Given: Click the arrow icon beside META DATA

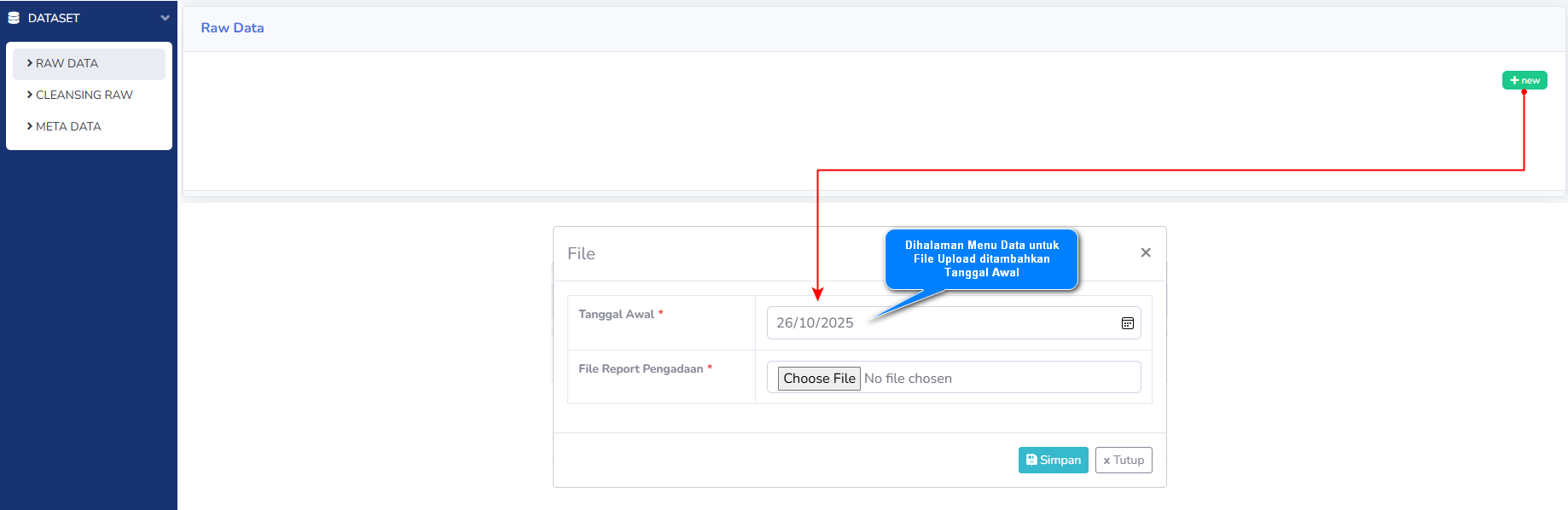Looking at the screenshot, I should (30, 126).
